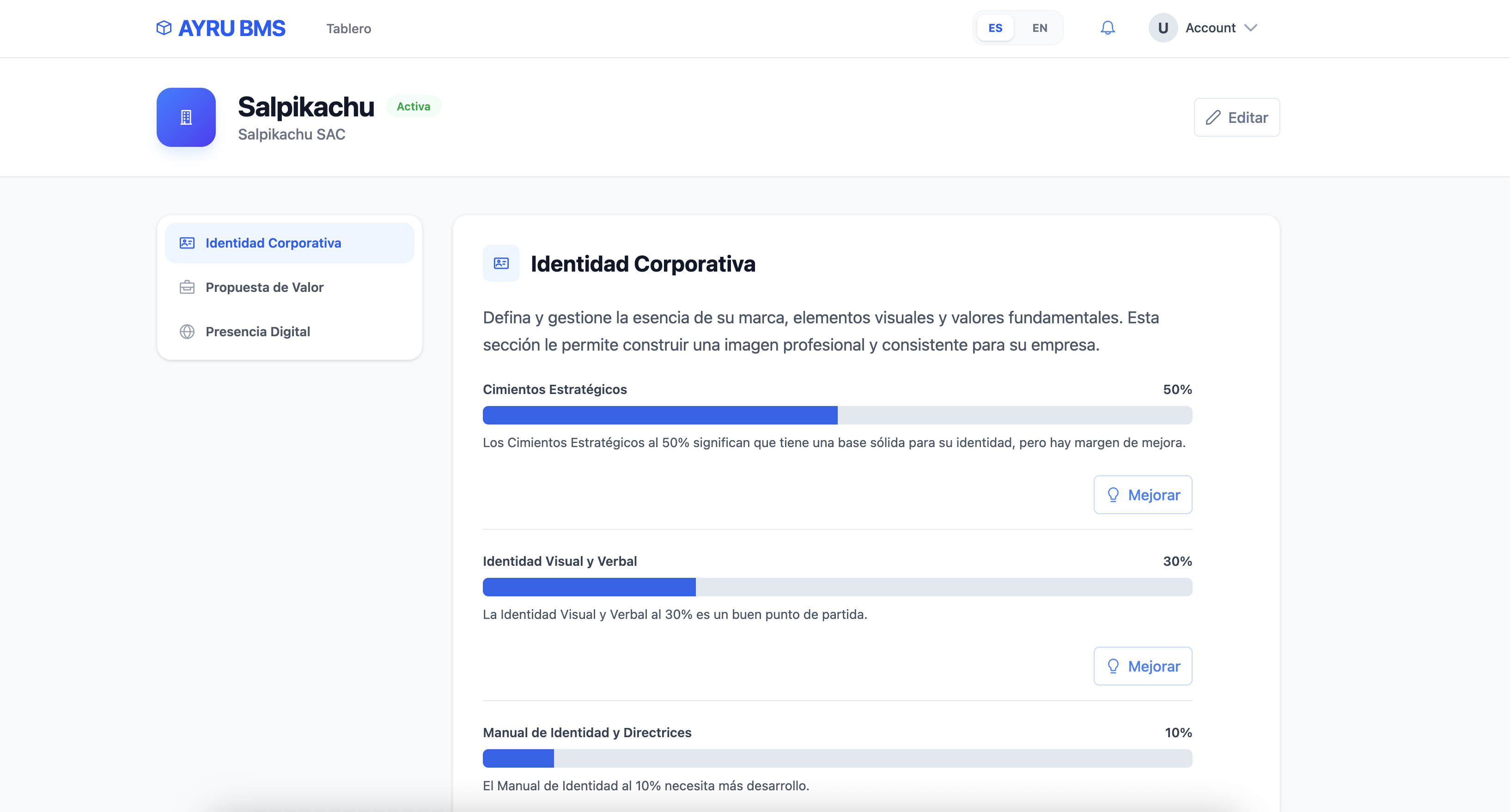Click the Cimientos Estratégicos 50% progress bar
This screenshot has height=812, width=1510.
837,415
